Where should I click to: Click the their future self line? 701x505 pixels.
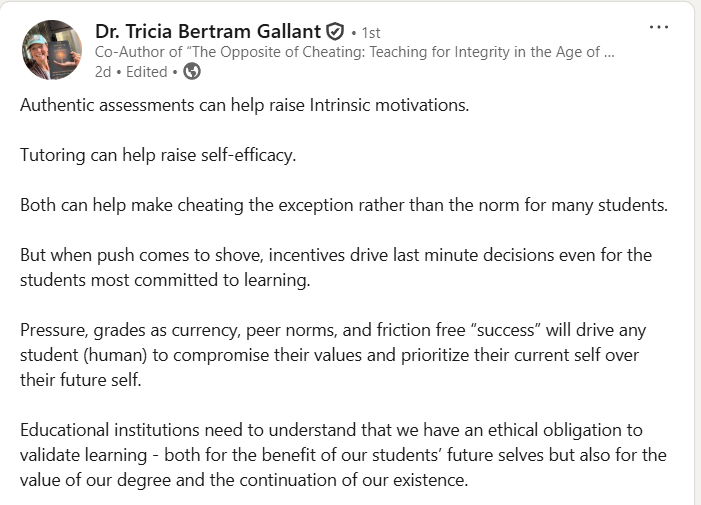tap(80, 380)
